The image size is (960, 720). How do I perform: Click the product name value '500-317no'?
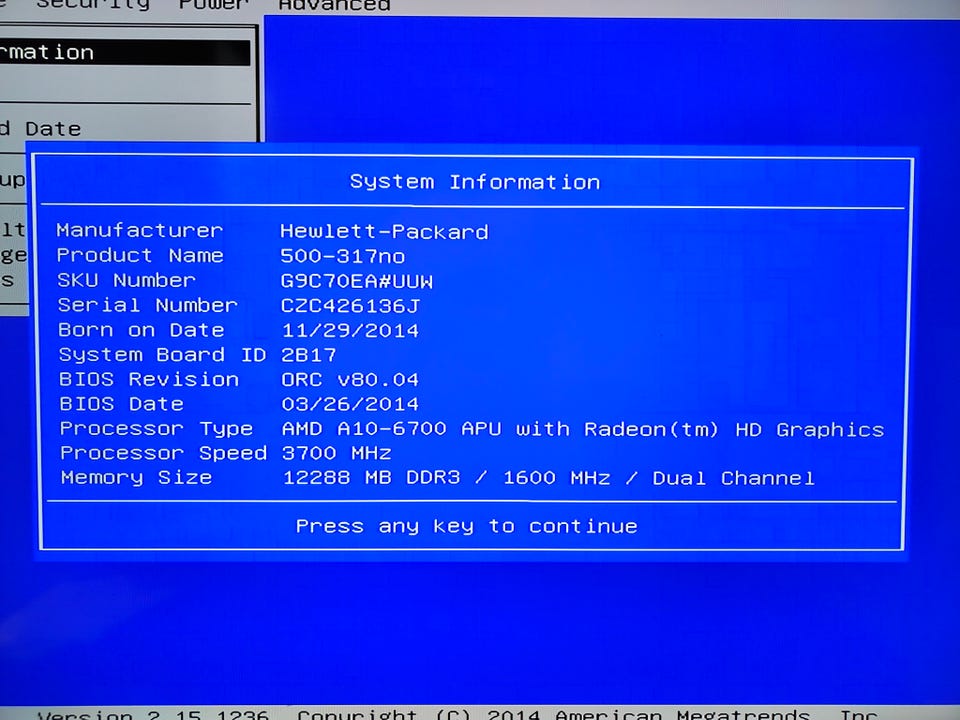click(343, 256)
